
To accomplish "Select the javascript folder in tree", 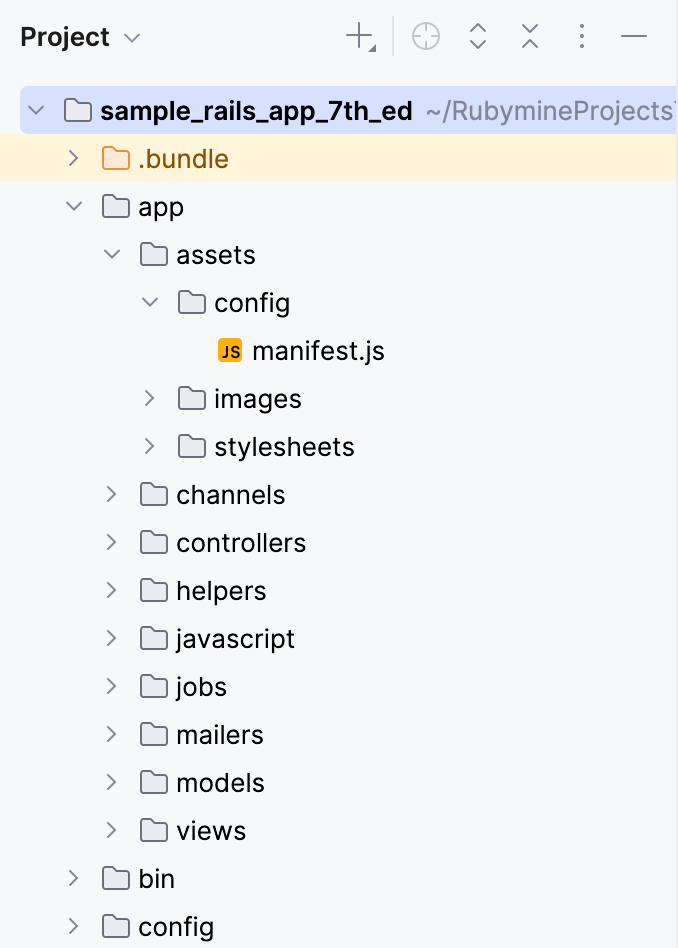I will tap(235, 639).
